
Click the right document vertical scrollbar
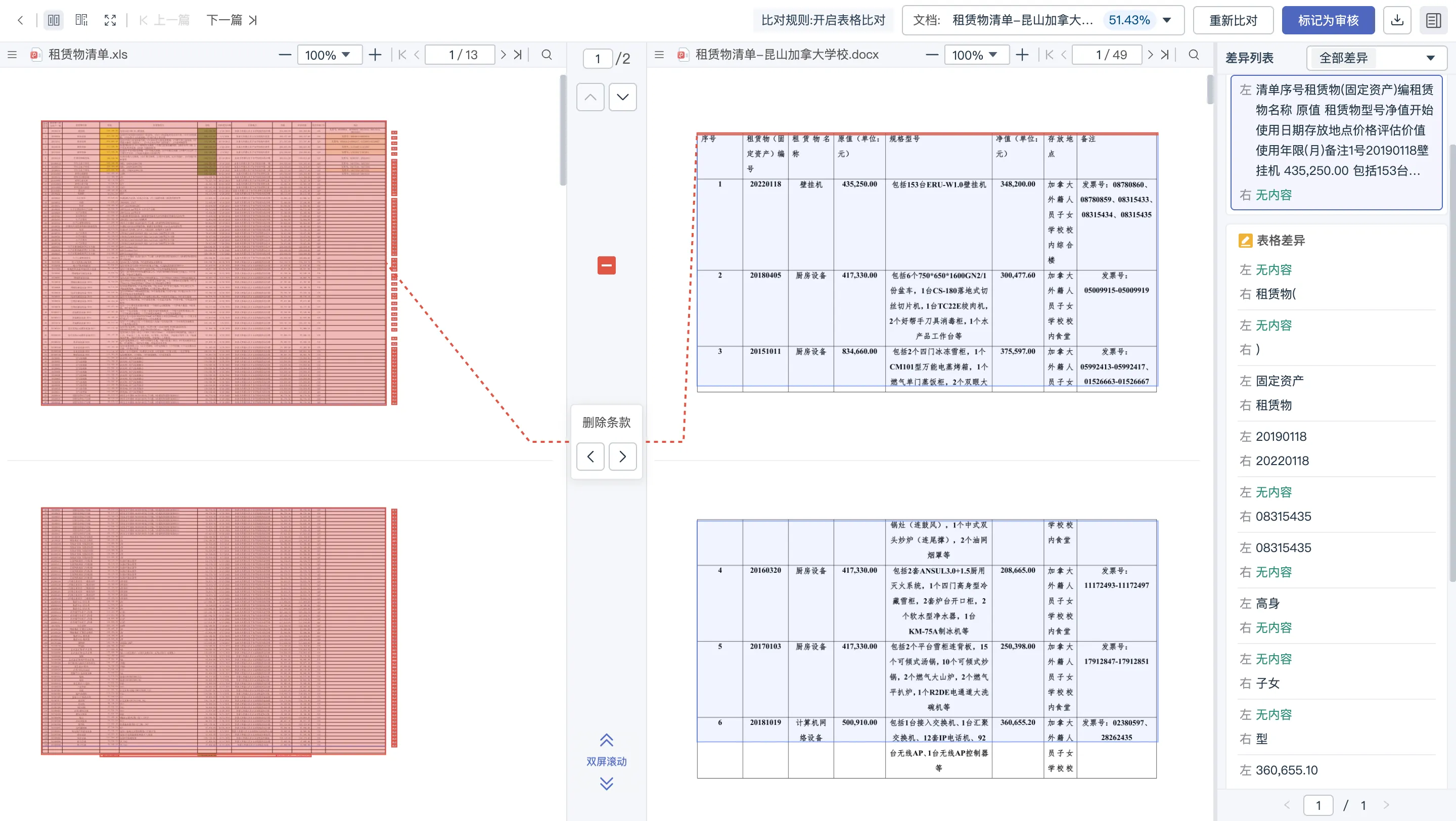[x=1210, y=89]
